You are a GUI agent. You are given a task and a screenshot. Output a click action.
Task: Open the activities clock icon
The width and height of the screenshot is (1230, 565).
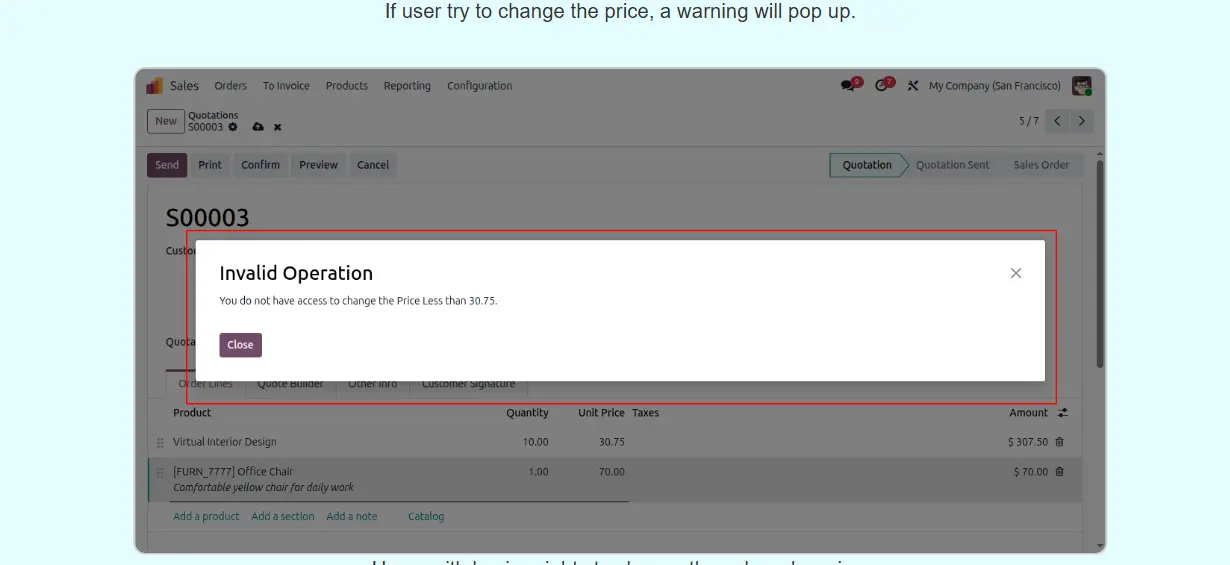click(x=882, y=86)
